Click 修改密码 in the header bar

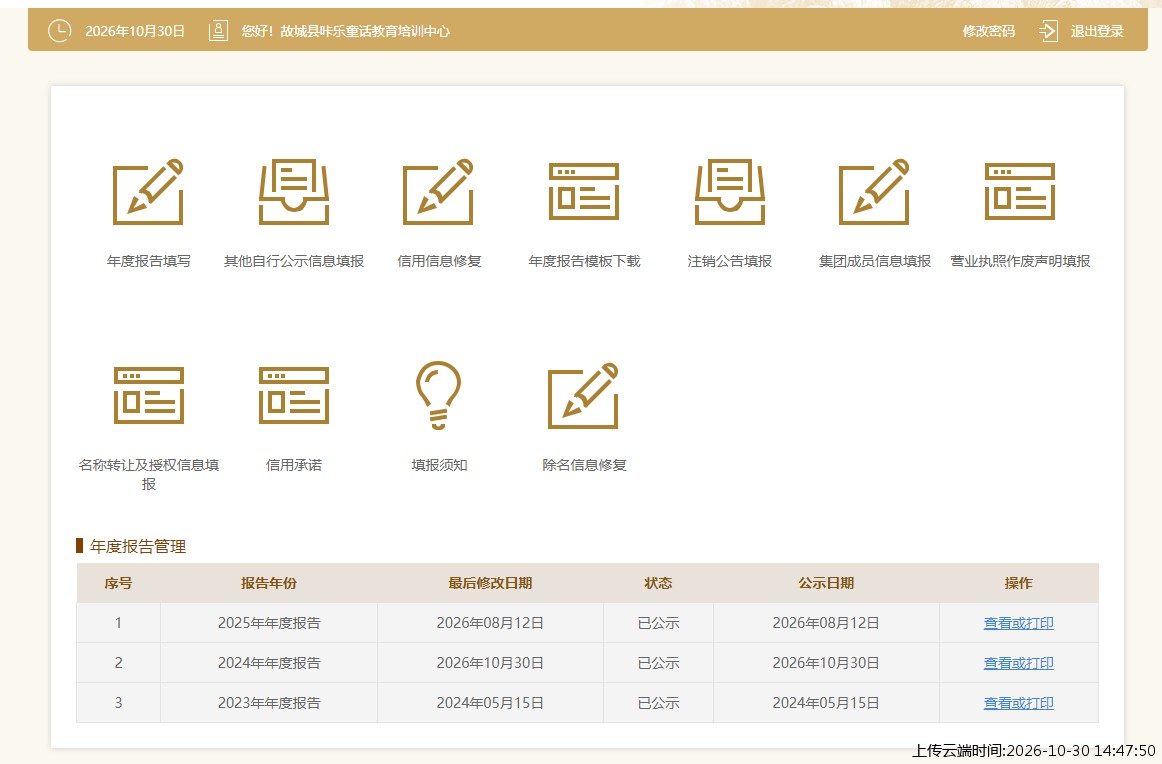coord(989,31)
